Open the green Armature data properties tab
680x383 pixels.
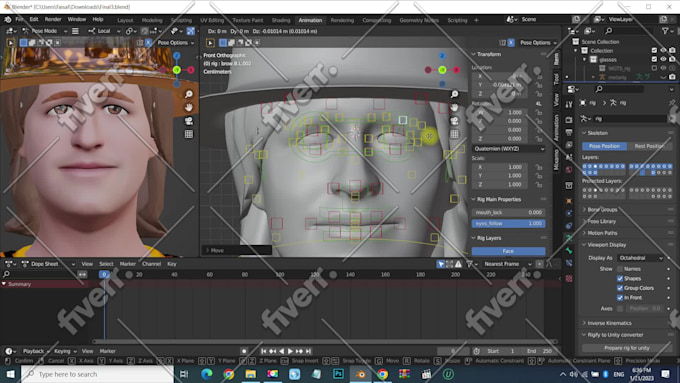[x=569, y=238]
